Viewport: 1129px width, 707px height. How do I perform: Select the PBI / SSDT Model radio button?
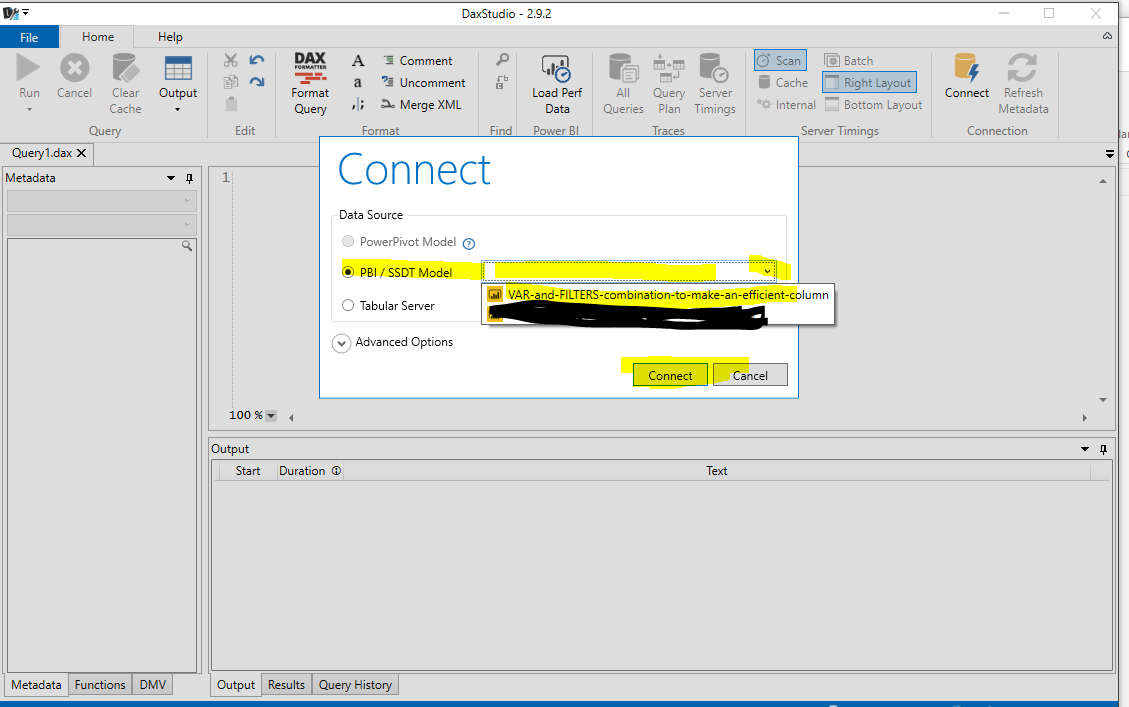click(348, 272)
